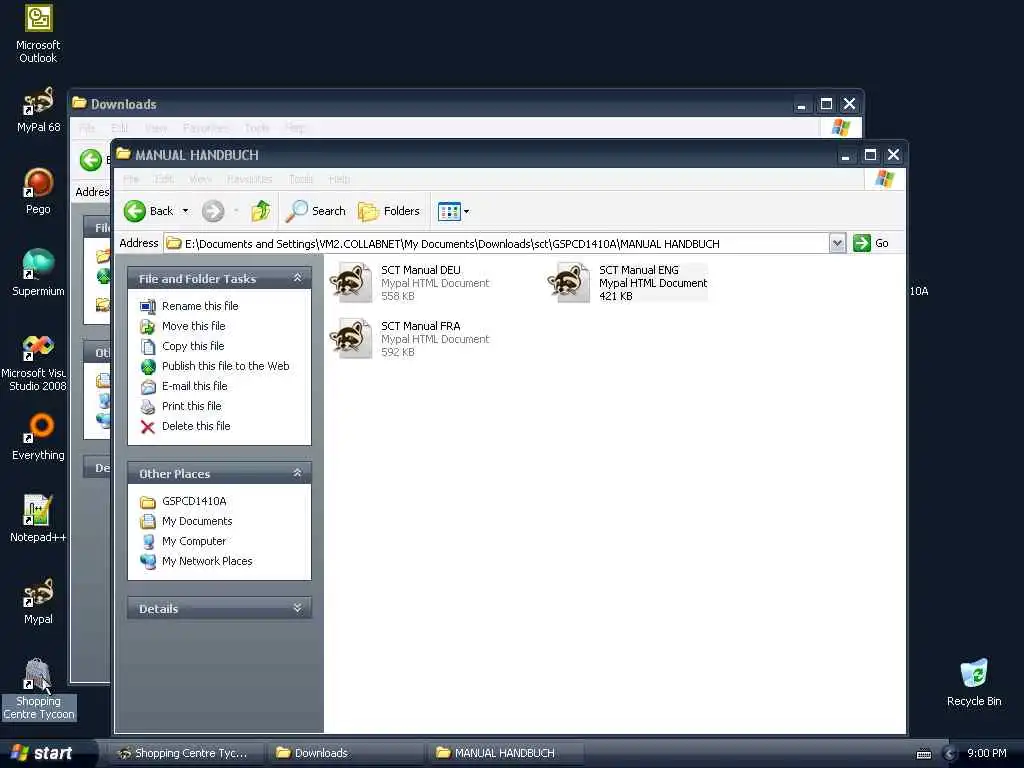This screenshot has height=768, width=1024.
Task: Click E-mail this file envelope icon
Action: click(x=148, y=387)
